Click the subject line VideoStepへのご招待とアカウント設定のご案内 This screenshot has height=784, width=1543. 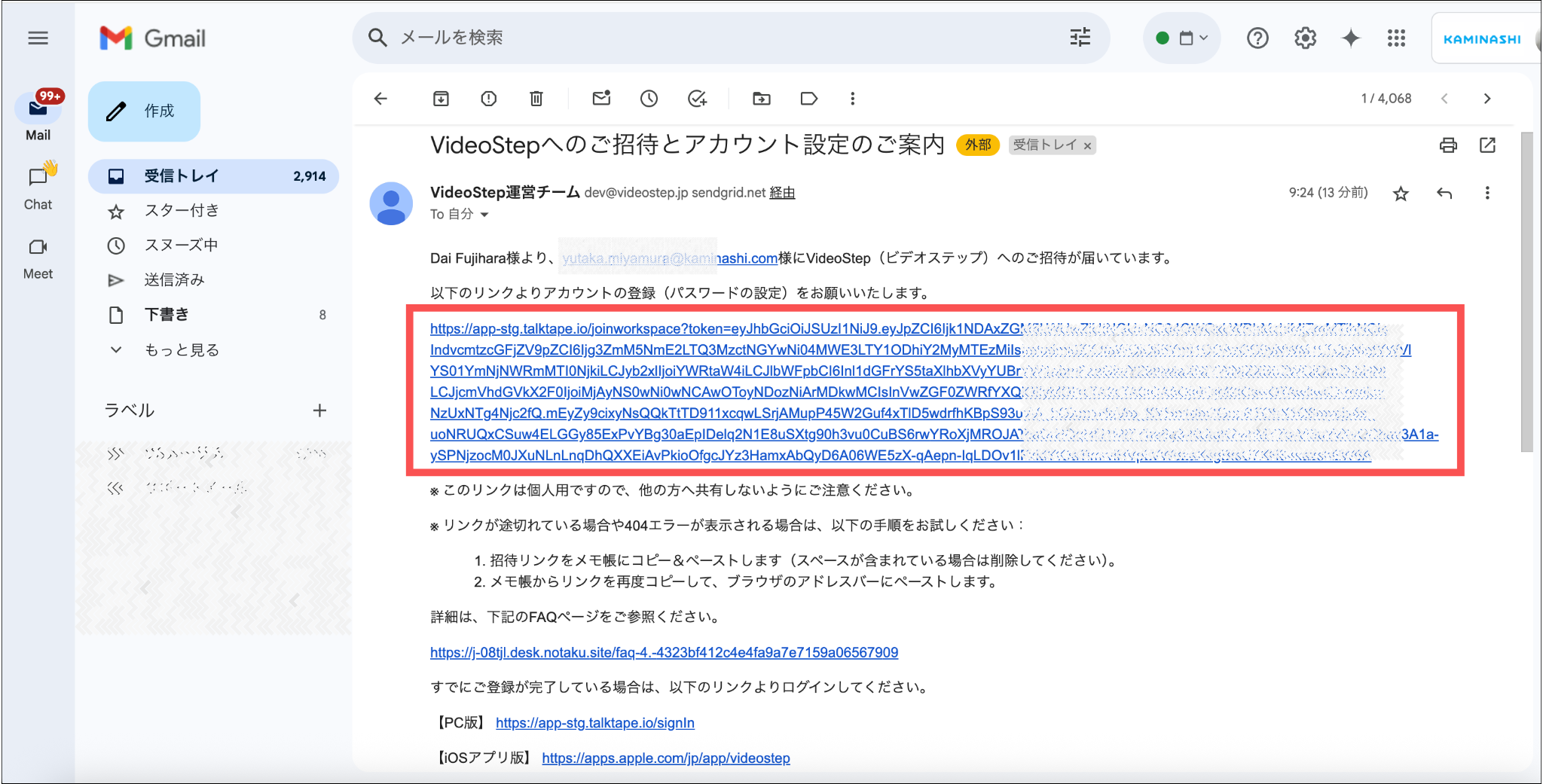click(x=687, y=145)
